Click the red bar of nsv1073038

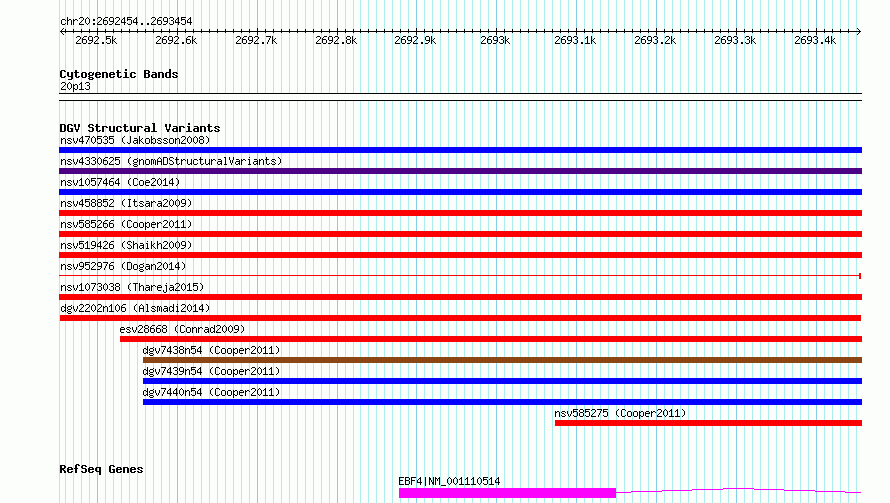[x=460, y=297]
